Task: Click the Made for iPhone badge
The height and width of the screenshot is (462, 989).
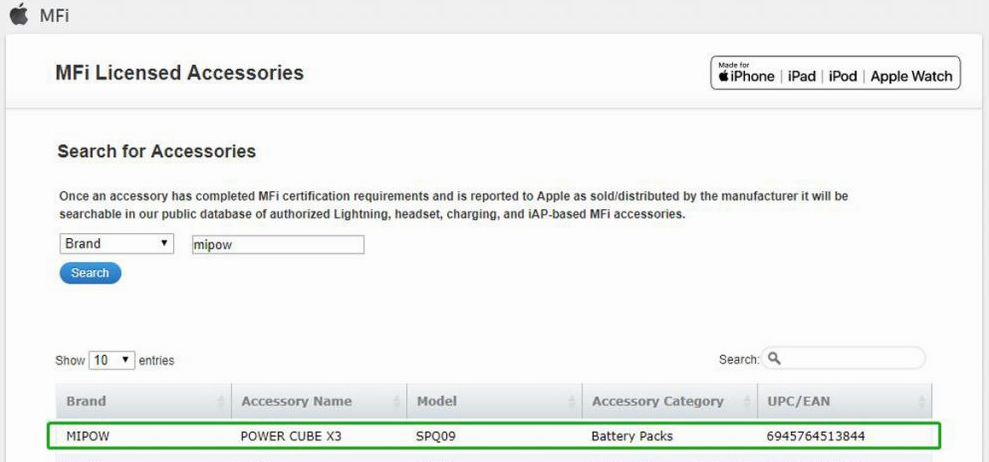Action: click(x=835, y=73)
